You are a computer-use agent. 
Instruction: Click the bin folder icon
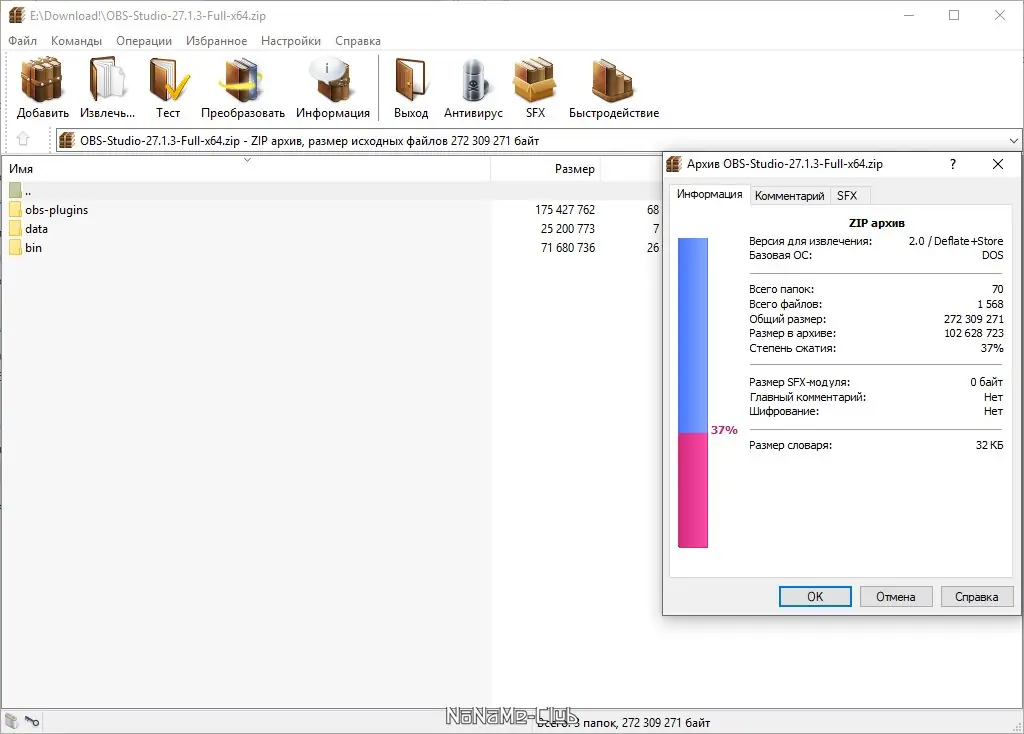click(16, 247)
